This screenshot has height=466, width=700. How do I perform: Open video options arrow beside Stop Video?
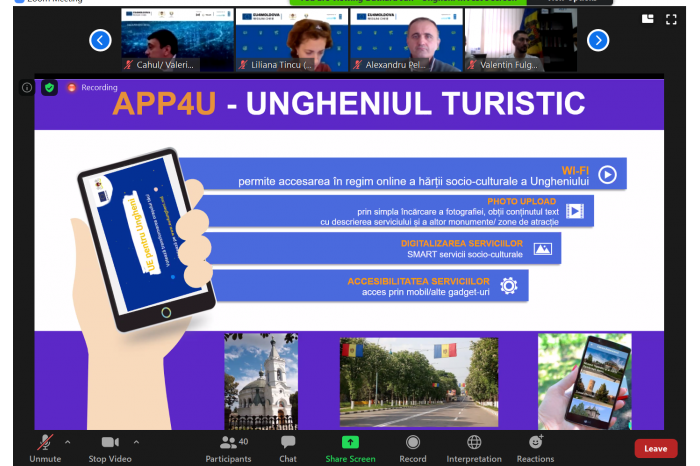[x=136, y=441]
